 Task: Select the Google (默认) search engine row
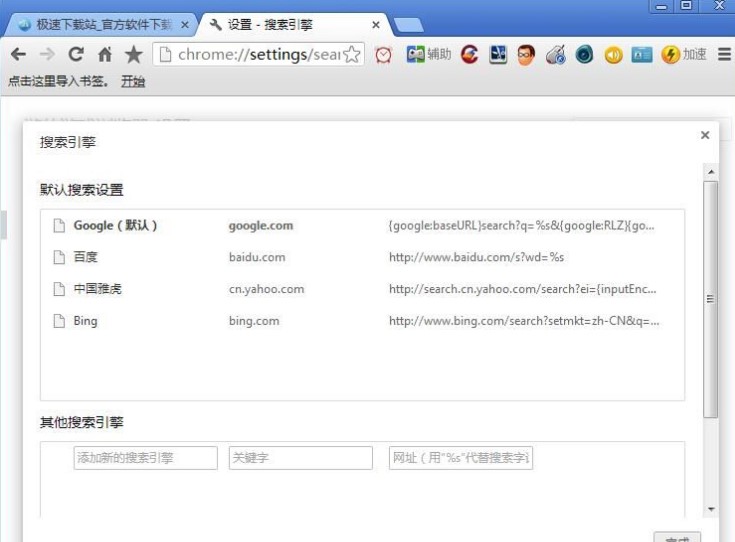(362, 226)
